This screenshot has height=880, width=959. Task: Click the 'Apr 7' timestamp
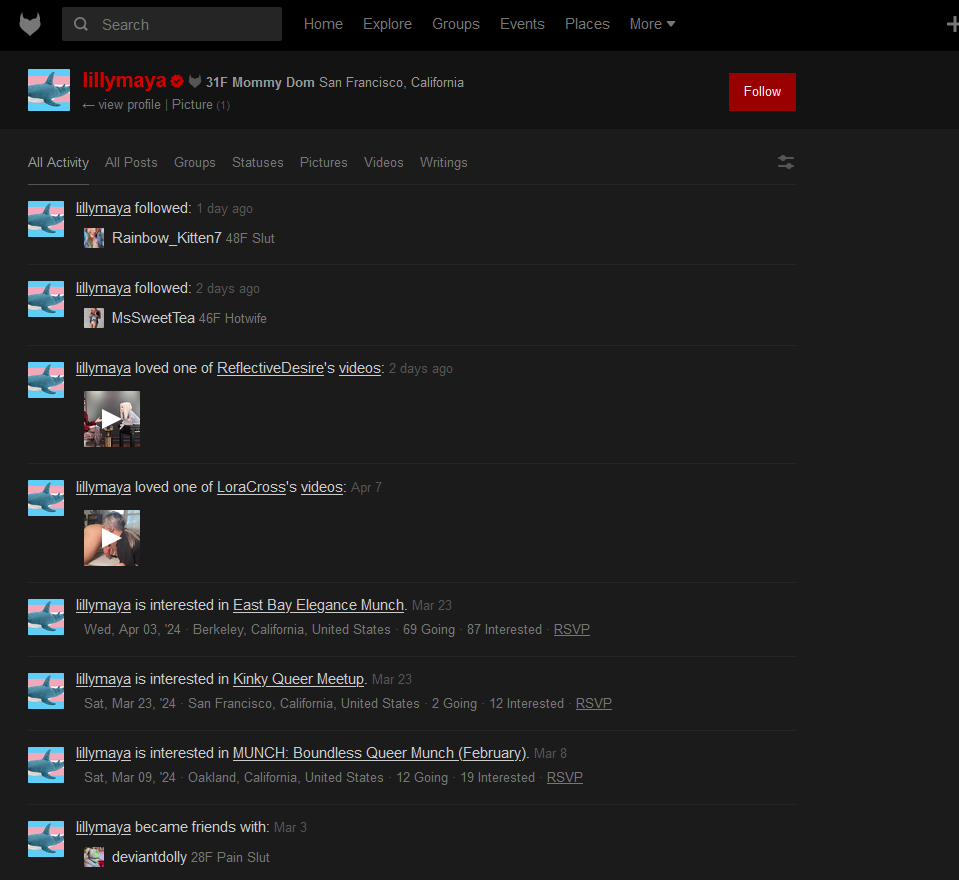coord(366,487)
